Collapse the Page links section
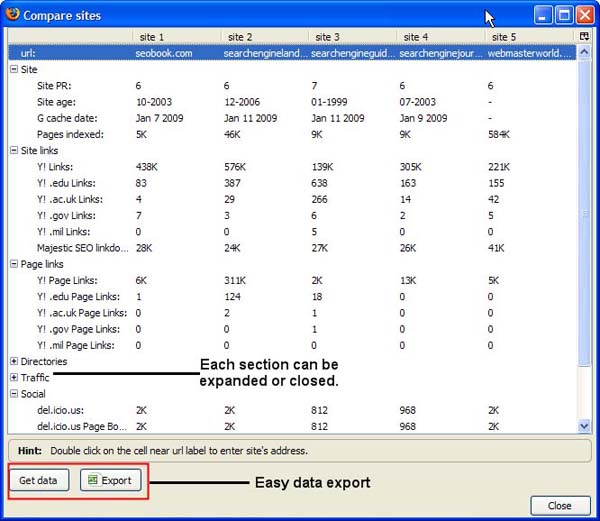 (14, 264)
